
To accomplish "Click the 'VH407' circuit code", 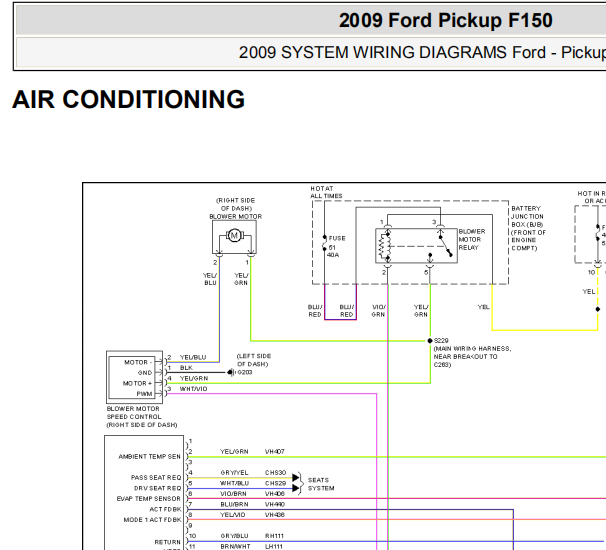I will 274,451.
